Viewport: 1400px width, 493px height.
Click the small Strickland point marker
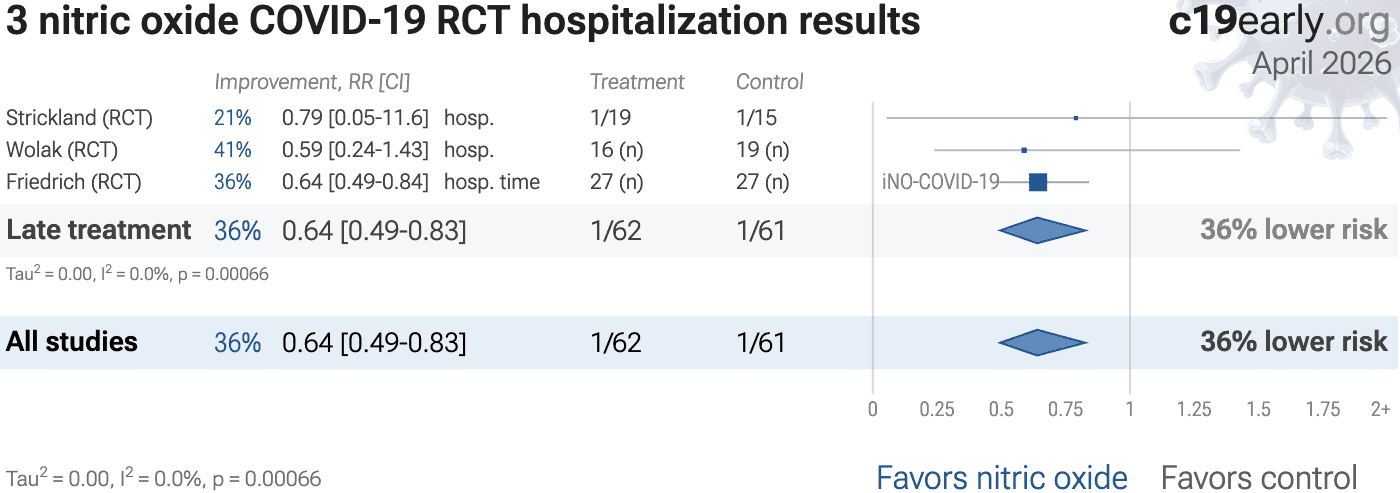1076,118
